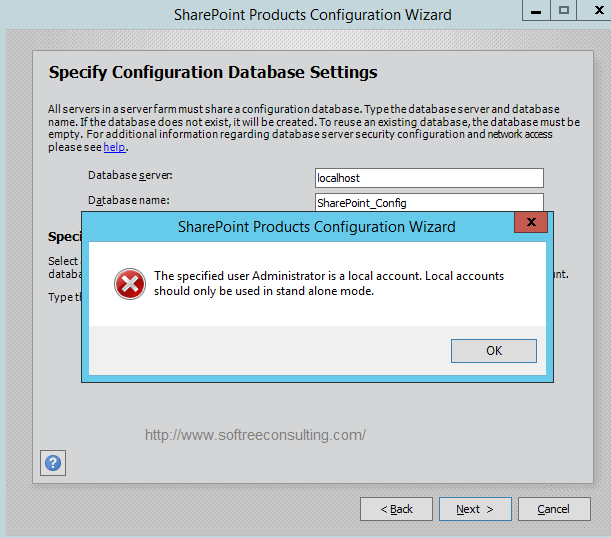Click the Database name input field

coord(429,203)
